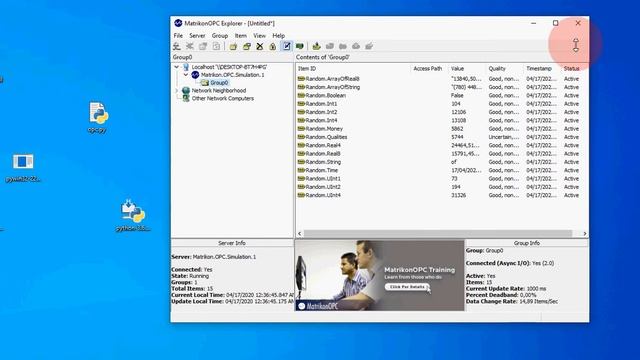
Task: Select the Random.String item row
Action: click(442, 162)
